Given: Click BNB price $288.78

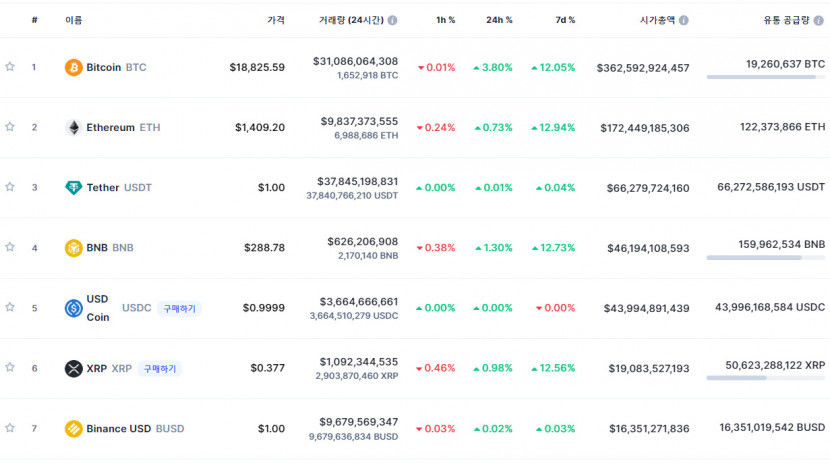Looking at the screenshot, I should pyautogui.click(x=265, y=248).
